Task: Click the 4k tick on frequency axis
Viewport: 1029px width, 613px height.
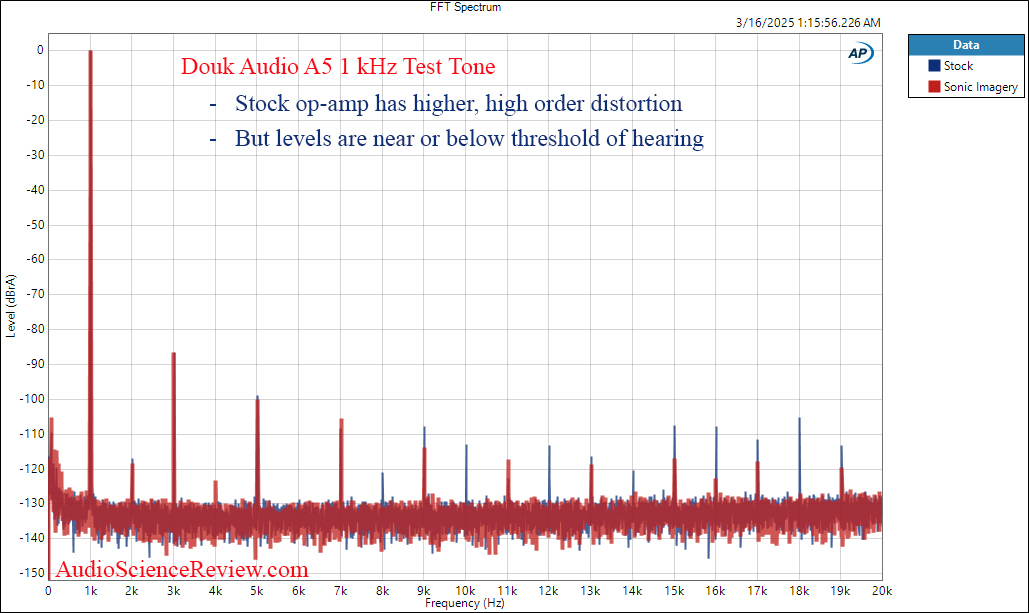Action: (x=215, y=591)
